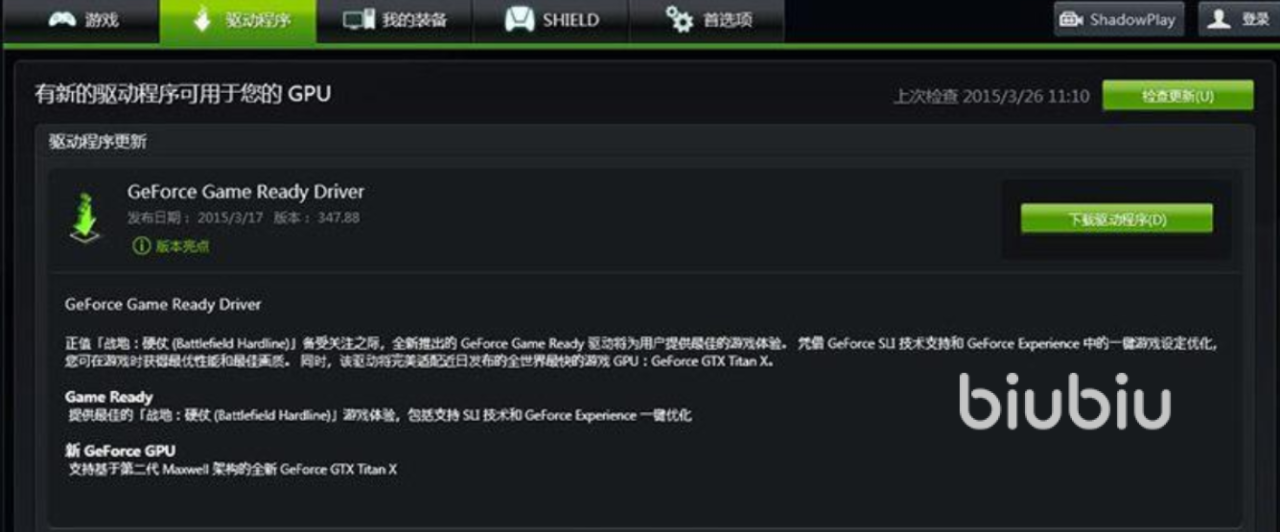Click the download arrow icon in the 驱动程序 tab
Screen dimensions: 1280x532
203,20
